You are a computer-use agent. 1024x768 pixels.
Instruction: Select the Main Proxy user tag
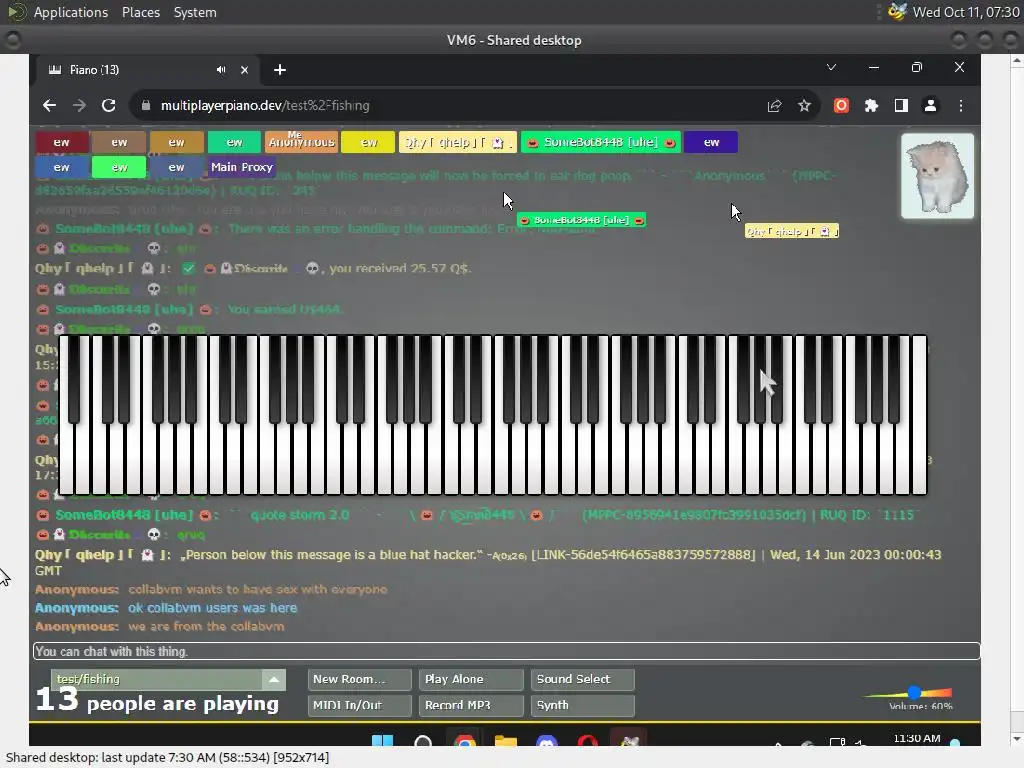coord(242,167)
